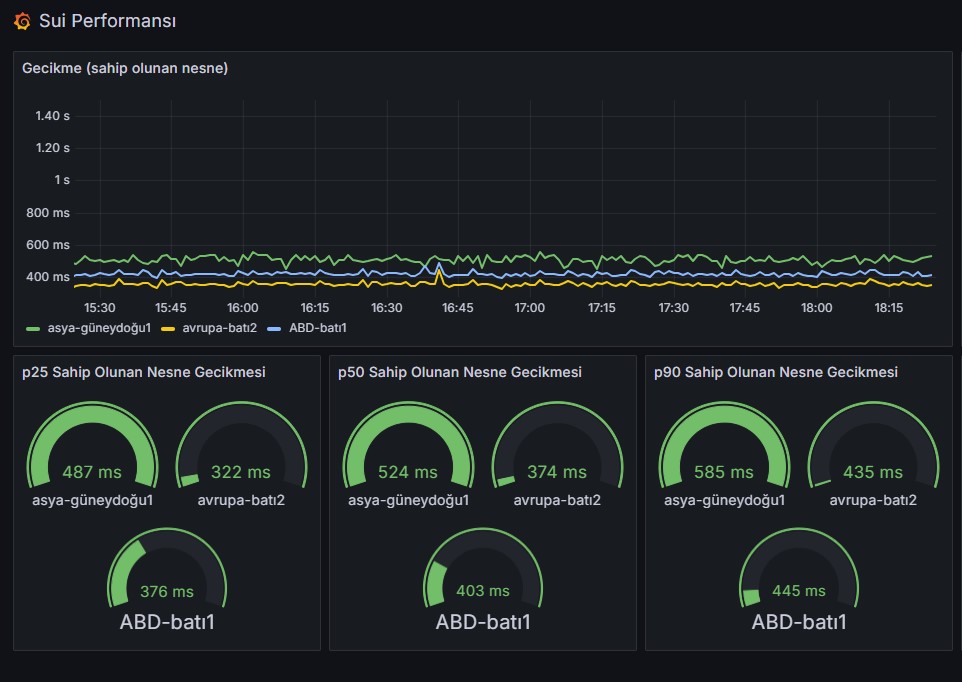Click the 18:15 time axis label
The image size is (962, 682).
(x=888, y=308)
